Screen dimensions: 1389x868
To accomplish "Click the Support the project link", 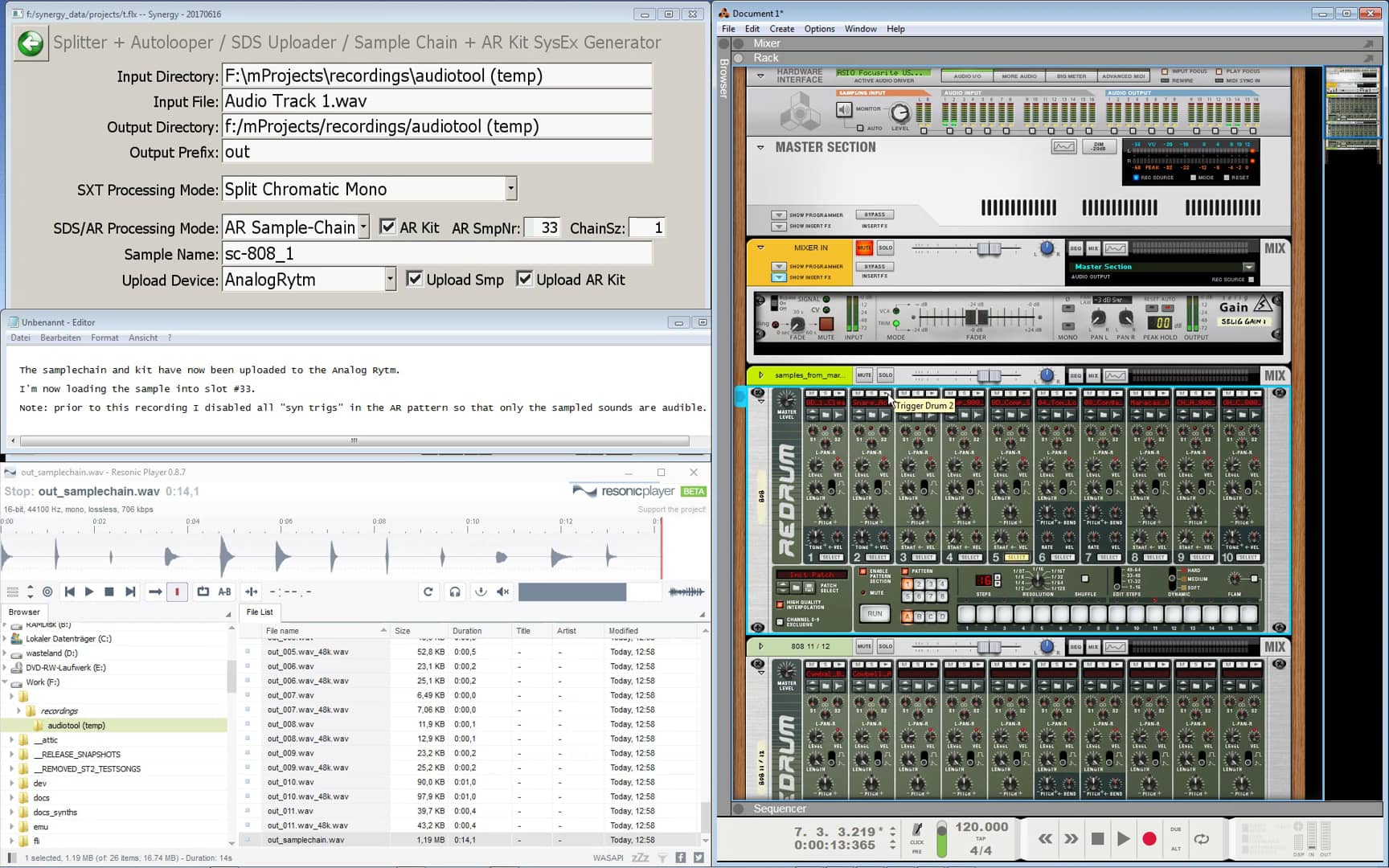I will point(672,510).
